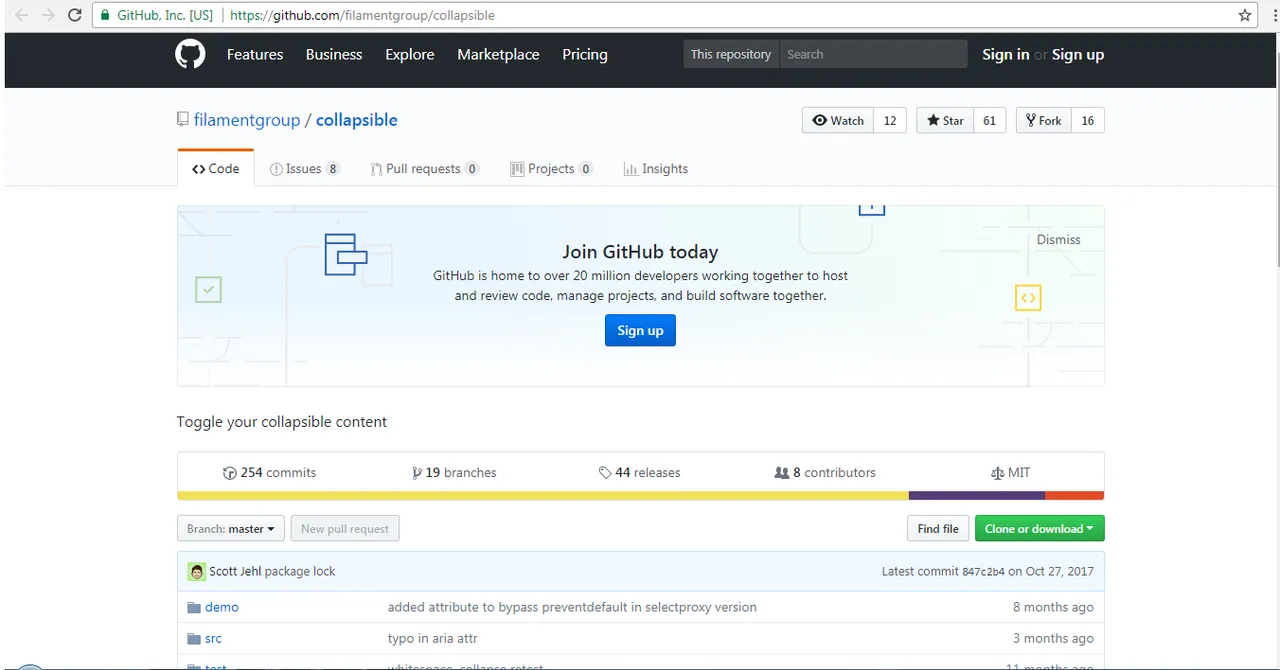Open the MIT license link
1280x670 pixels.
click(1010, 472)
